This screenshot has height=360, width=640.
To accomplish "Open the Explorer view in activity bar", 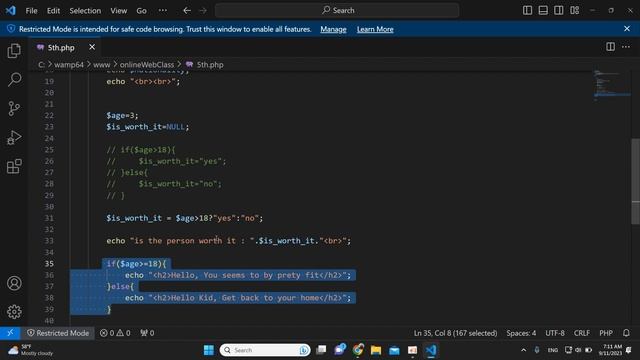I will click(x=14, y=51).
